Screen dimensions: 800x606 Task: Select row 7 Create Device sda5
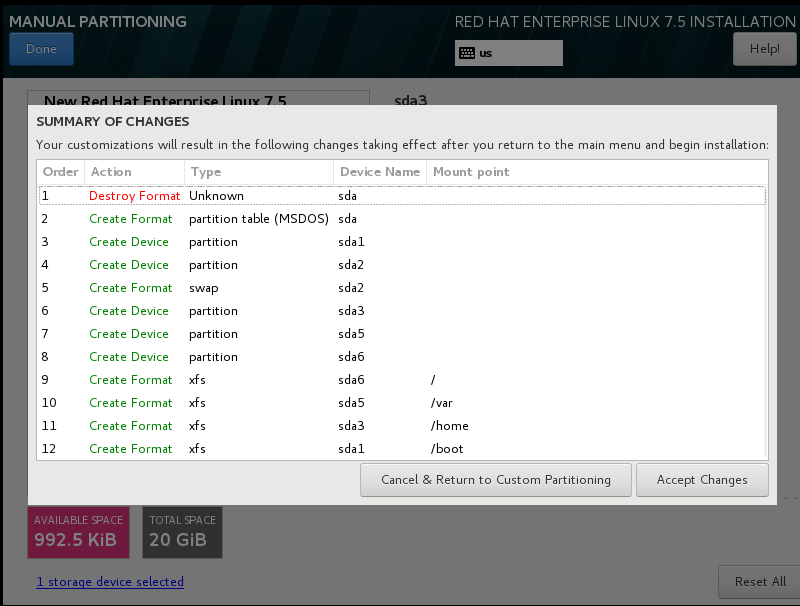click(x=403, y=334)
